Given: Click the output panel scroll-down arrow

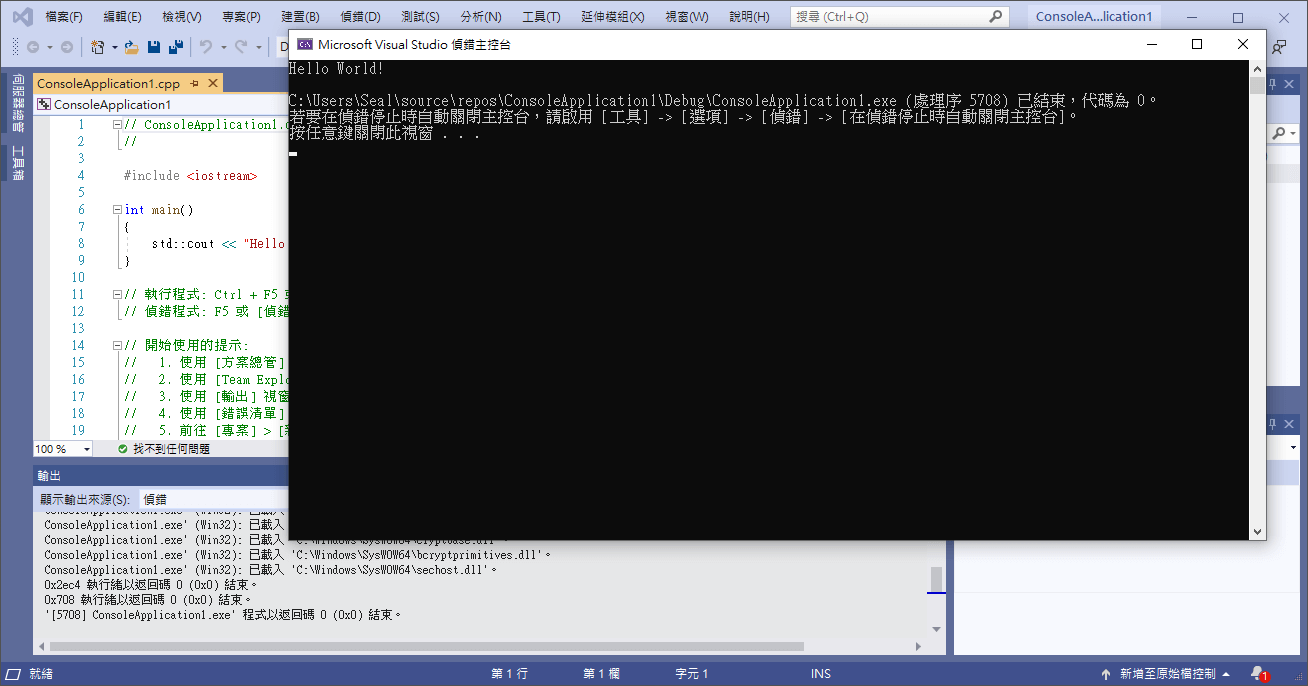Looking at the screenshot, I should coord(936,629).
